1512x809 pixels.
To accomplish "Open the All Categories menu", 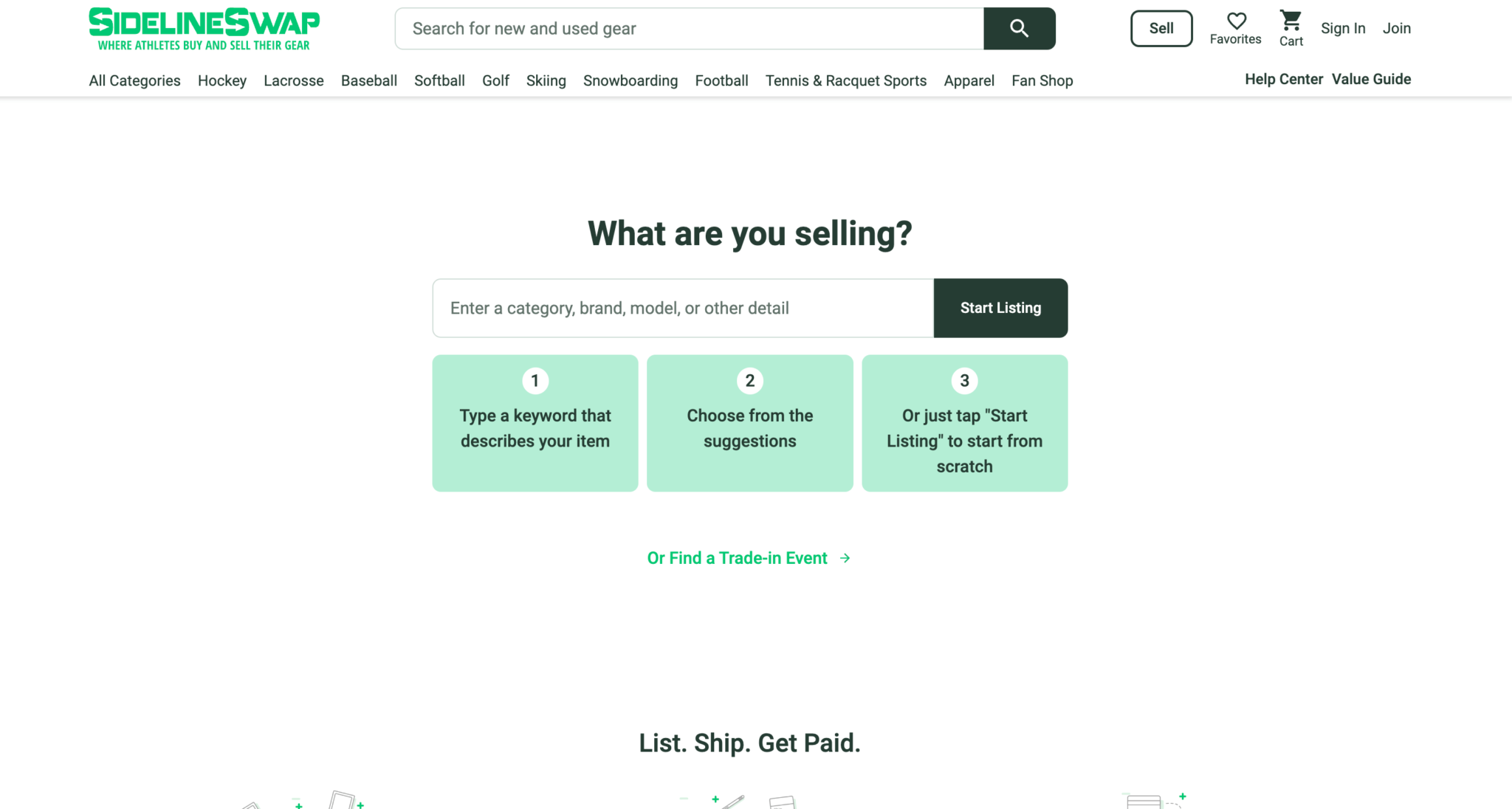I will coord(134,80).
